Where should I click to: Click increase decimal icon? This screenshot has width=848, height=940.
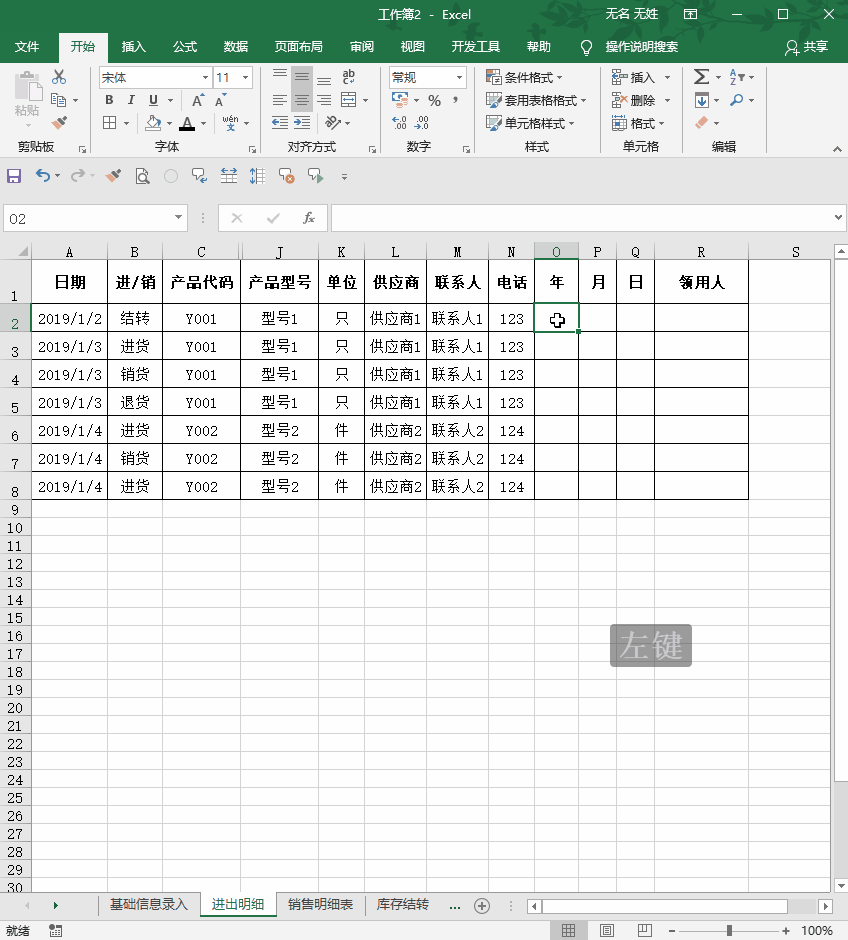(400, 123)
